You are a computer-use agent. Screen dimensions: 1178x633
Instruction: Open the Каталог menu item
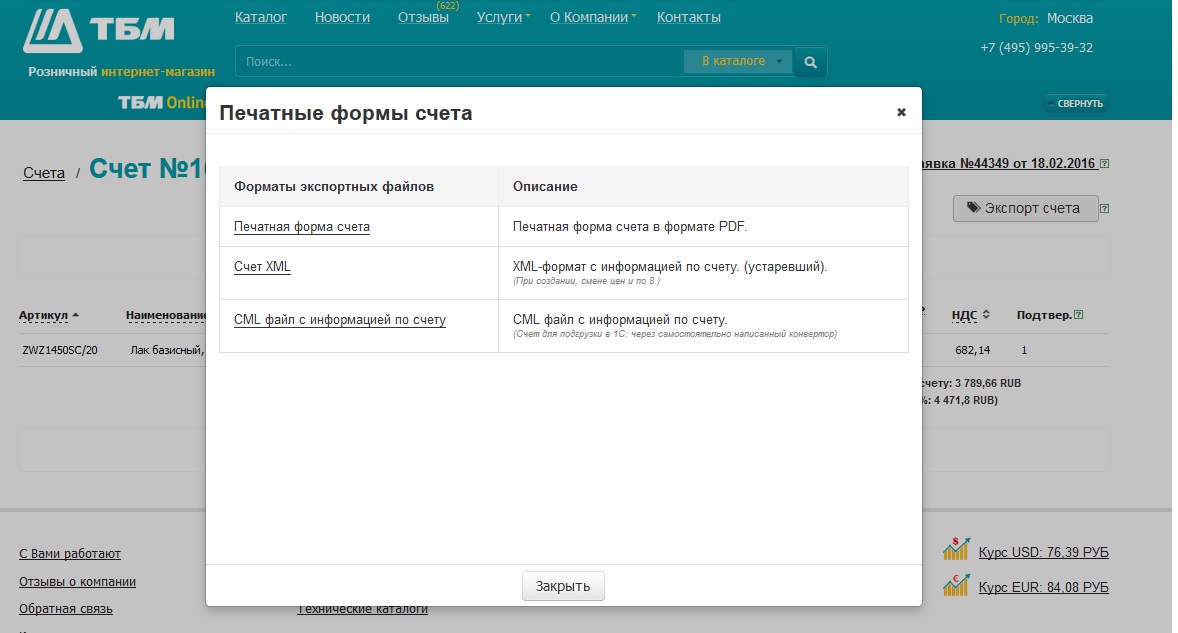(x=261, y=17)
